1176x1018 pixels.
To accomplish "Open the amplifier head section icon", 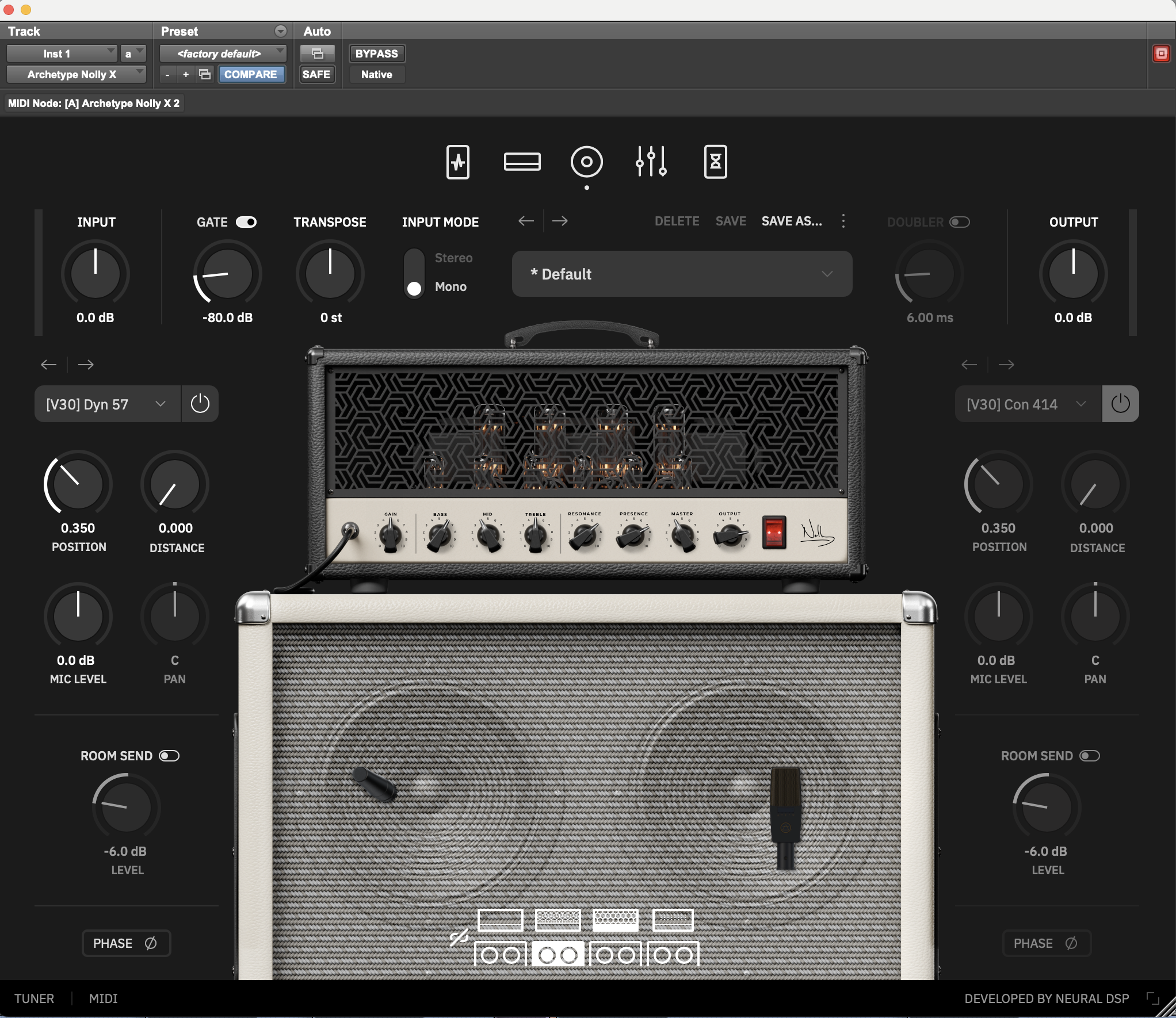I will pos(522,162).
